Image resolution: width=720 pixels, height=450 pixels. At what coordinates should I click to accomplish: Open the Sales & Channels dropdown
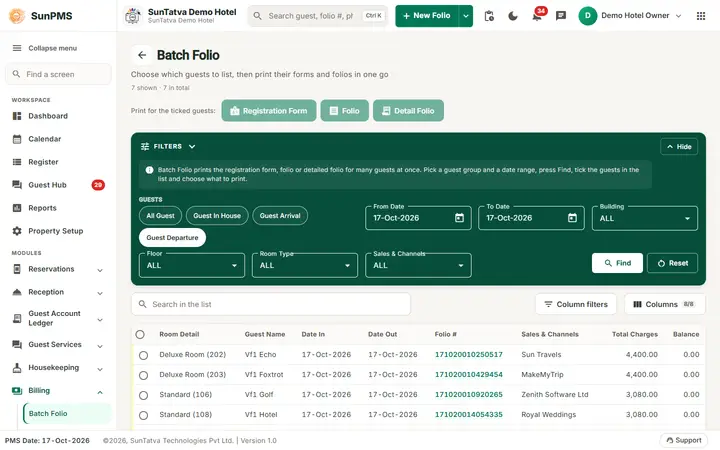click(x=418, y=265)
